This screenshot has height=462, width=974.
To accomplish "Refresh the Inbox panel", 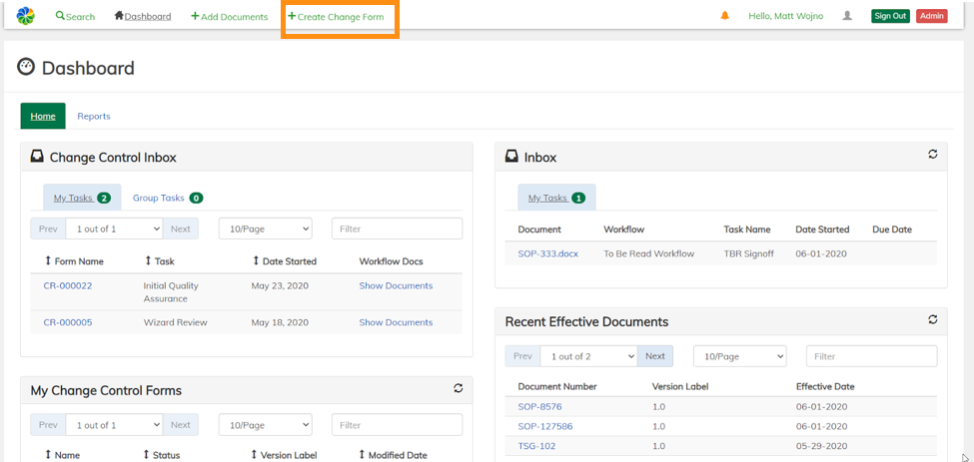I will [x=933, y=155].
